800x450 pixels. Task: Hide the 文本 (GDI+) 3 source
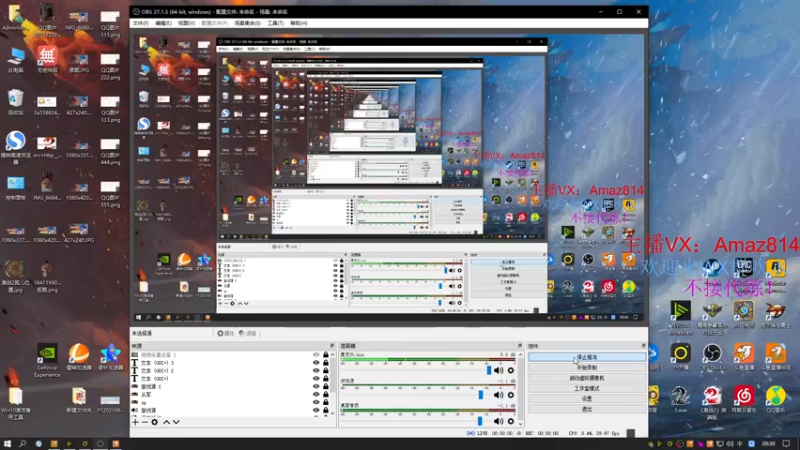pyautogui.click(x=316, y=363)
